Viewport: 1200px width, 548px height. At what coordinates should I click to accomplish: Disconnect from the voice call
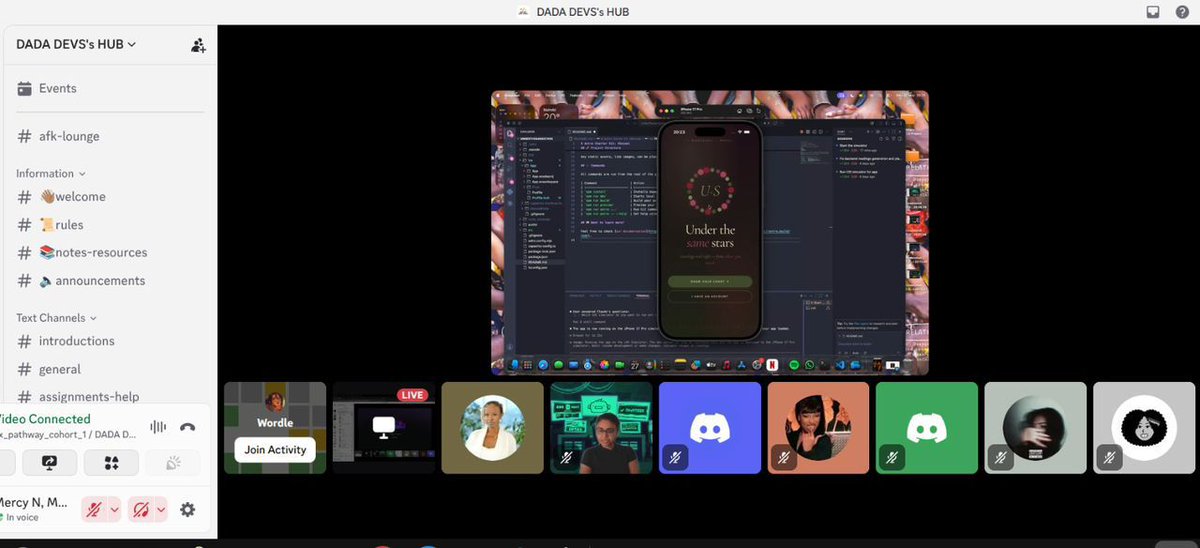(187, 427)
